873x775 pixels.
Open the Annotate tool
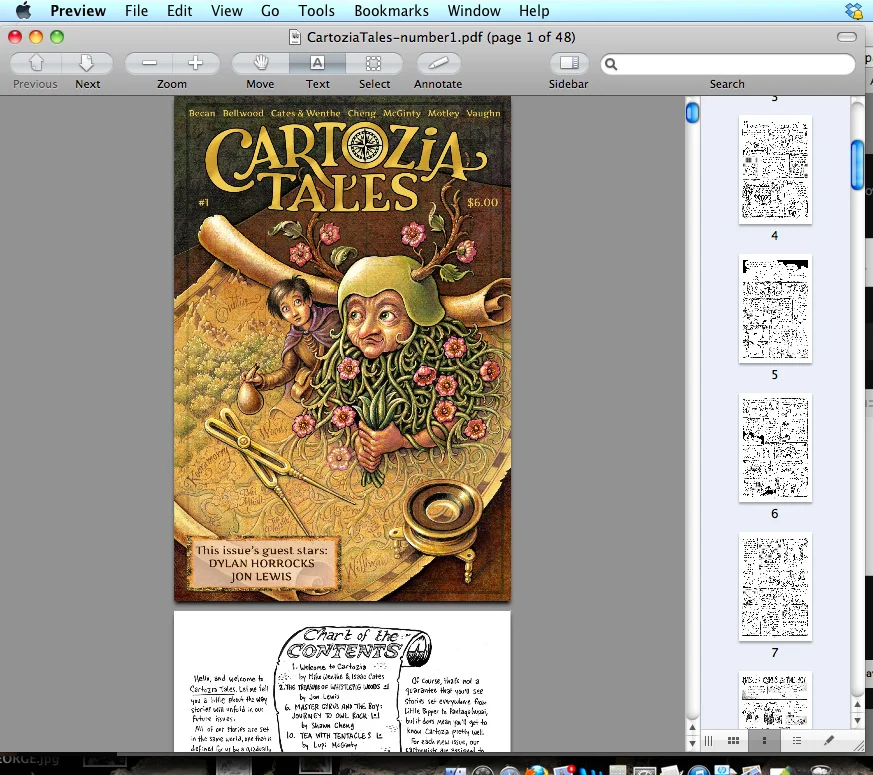pos(438,63)
